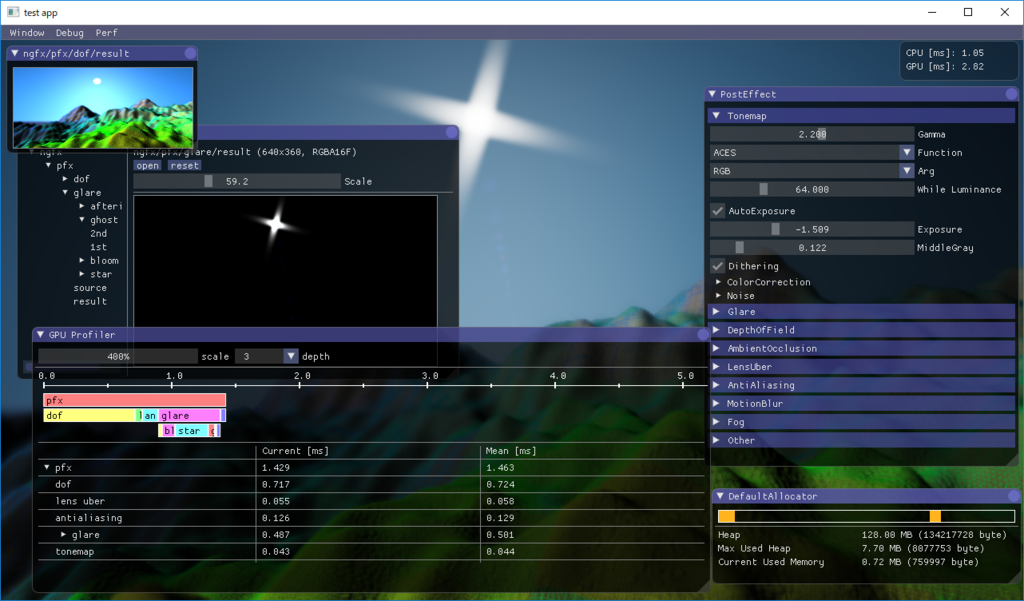
Task: Click the star bar in the profiler timeline
Action: tap(192, 430)
